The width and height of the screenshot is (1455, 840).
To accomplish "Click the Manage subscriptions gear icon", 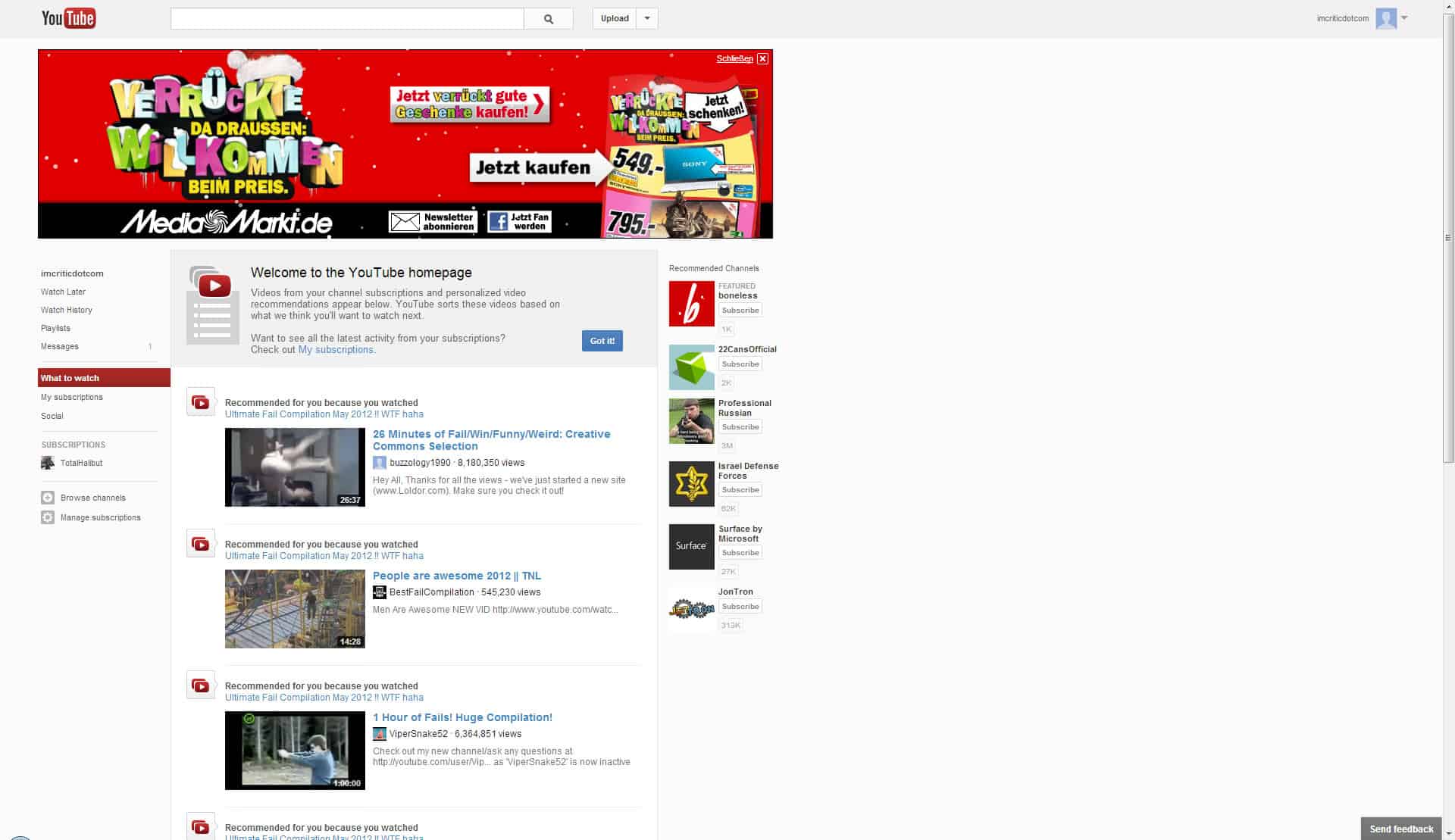I will click(x=48, y=517).
